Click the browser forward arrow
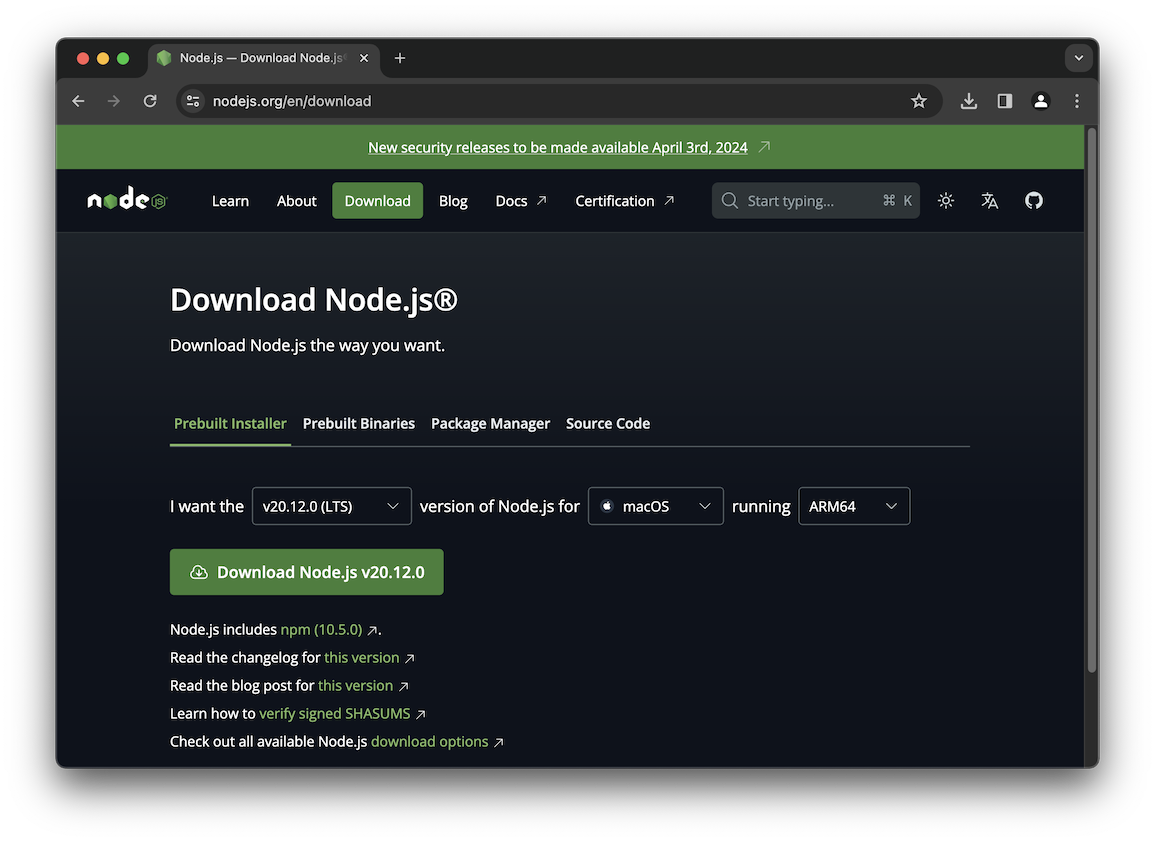Image resolution: width=1155 pixels, height=842 pixels. [113, 101]
